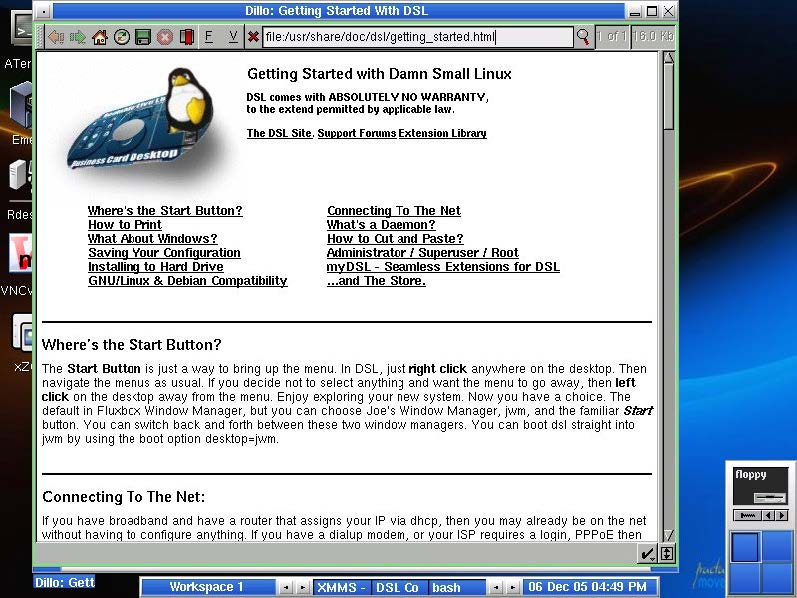This screenshot has width=797, height=598.
Task: Click previous workspace arrow next to Workspace 1
Action: click(x=284, y=587)
